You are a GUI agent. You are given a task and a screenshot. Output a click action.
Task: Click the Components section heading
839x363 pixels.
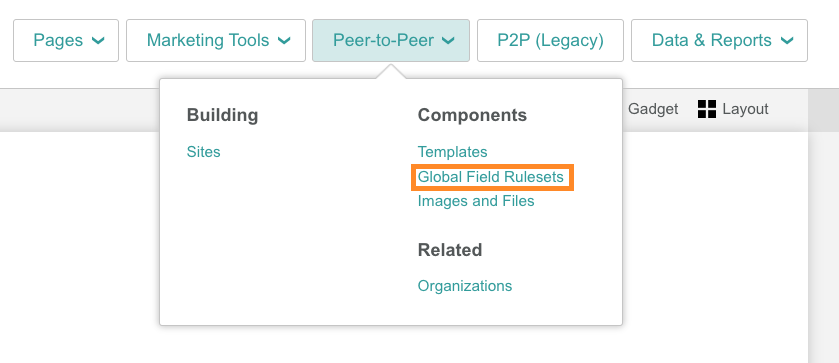(x=472, y=115)
